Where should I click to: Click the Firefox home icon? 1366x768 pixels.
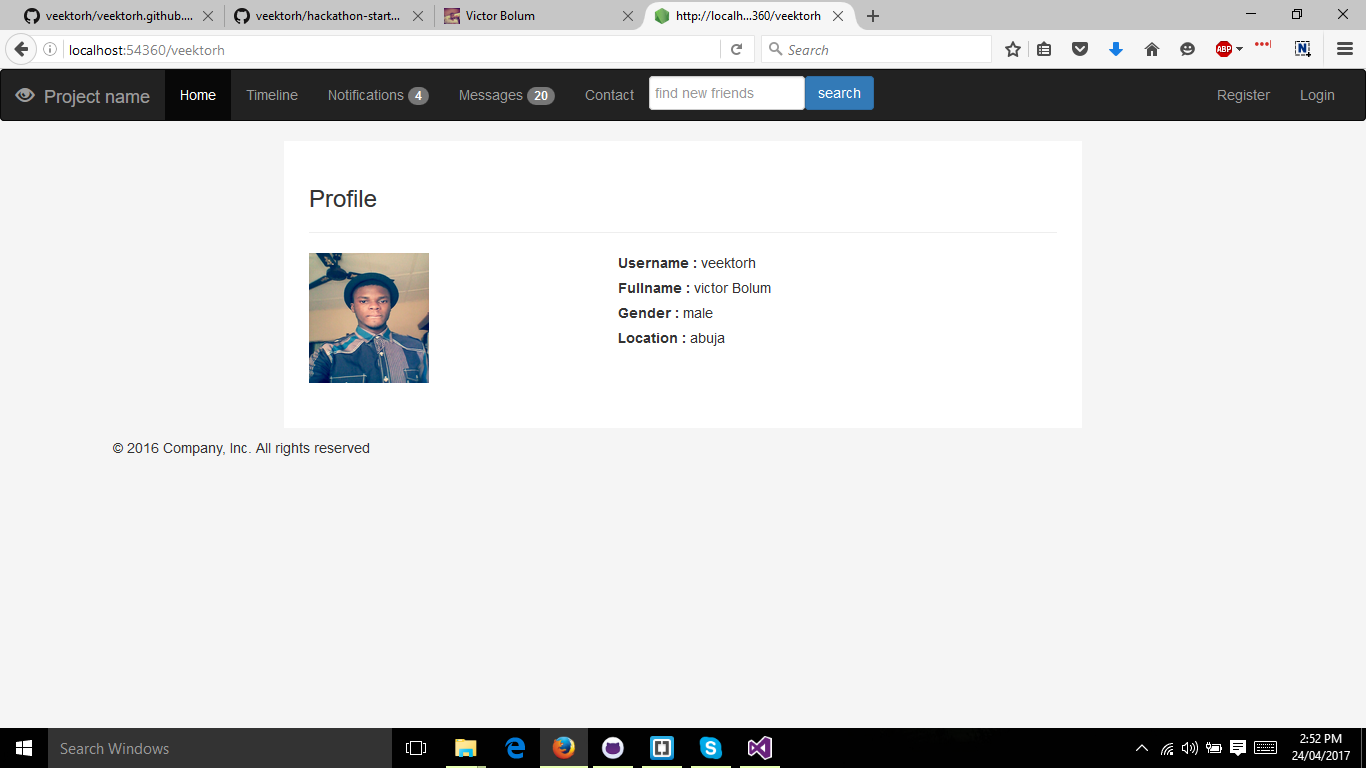point(1151,48)
